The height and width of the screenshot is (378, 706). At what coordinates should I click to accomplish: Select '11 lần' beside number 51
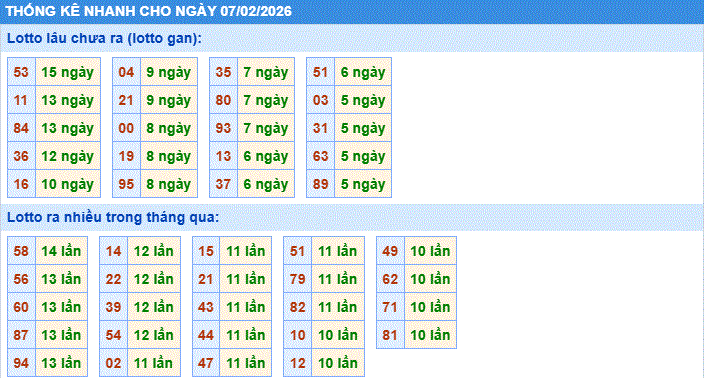(338, 251)
